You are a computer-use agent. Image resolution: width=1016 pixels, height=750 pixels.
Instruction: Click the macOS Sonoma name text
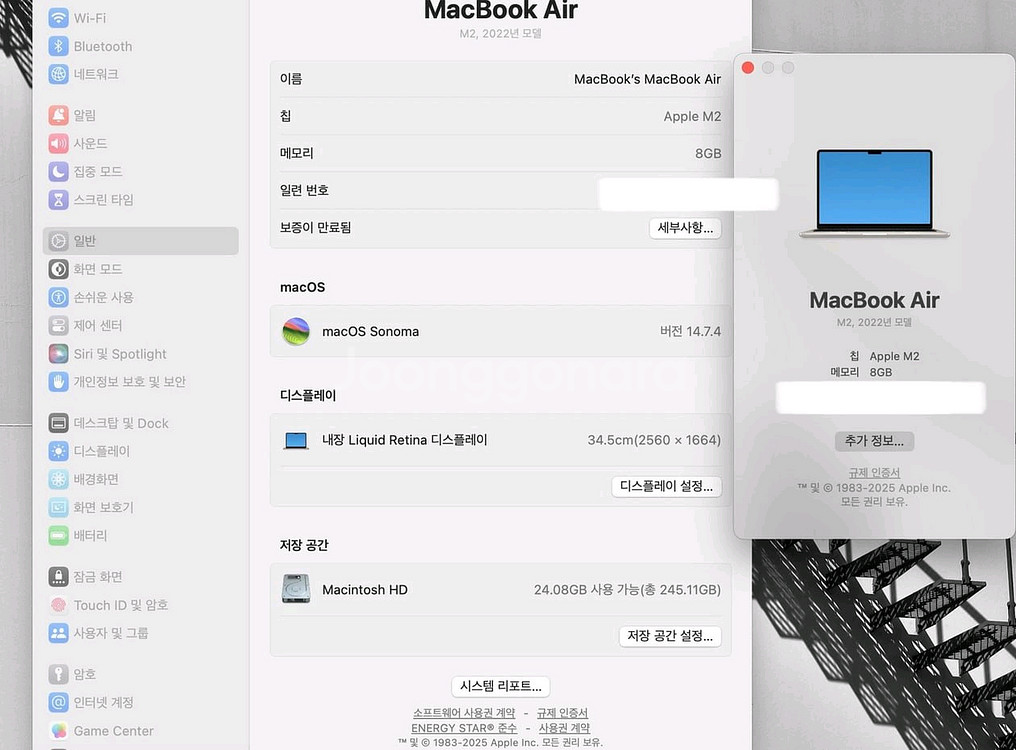(x=371, y=331)
